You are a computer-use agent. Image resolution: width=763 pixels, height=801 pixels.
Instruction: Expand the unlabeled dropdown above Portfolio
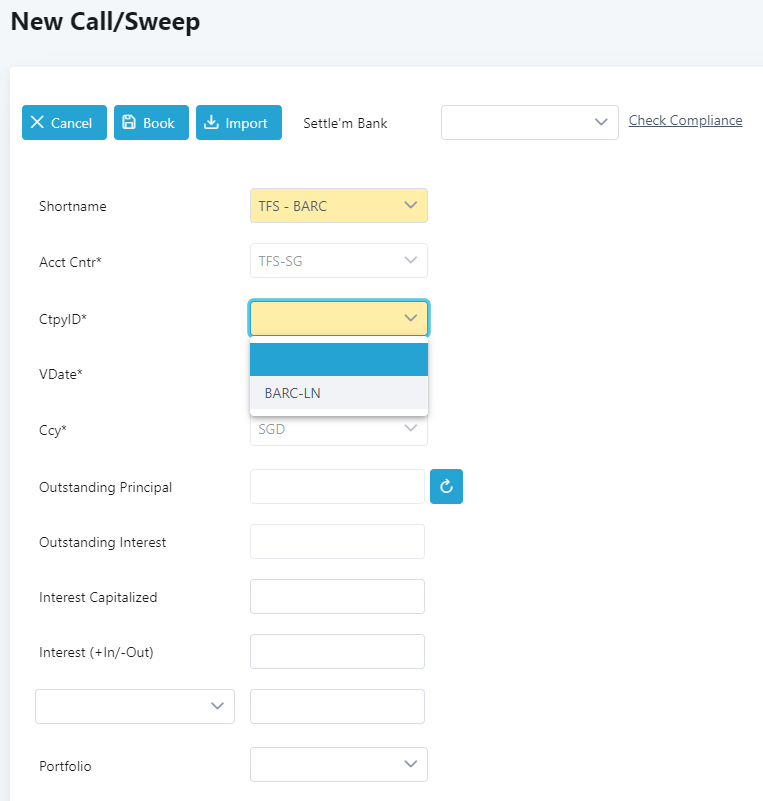(135, 706)
